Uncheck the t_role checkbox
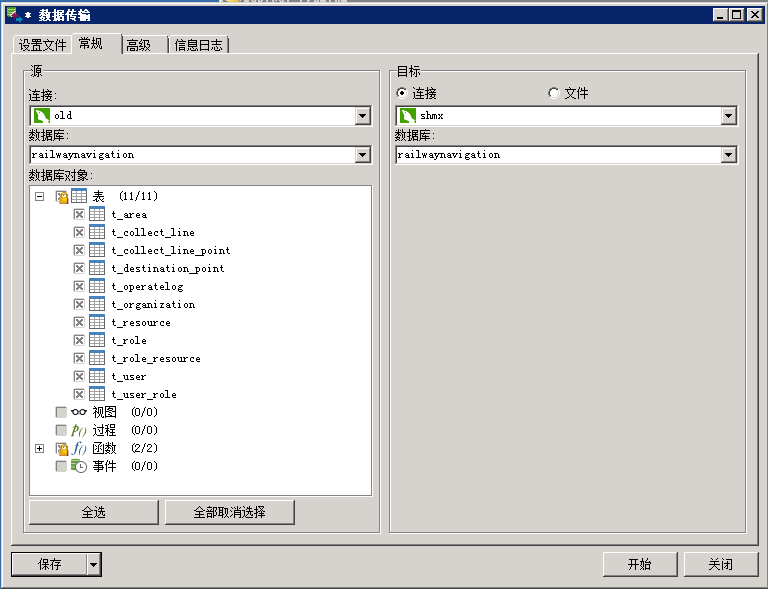Image resolution: width=768 pixels, height=589 pixels. pos(79,340)
